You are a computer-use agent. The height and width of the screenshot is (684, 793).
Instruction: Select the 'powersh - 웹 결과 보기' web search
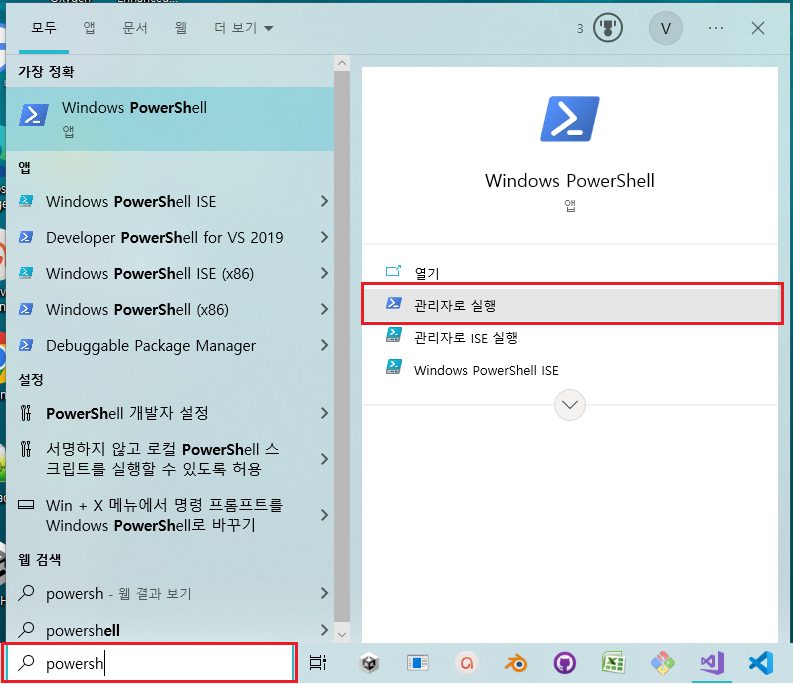click(170, 593)
